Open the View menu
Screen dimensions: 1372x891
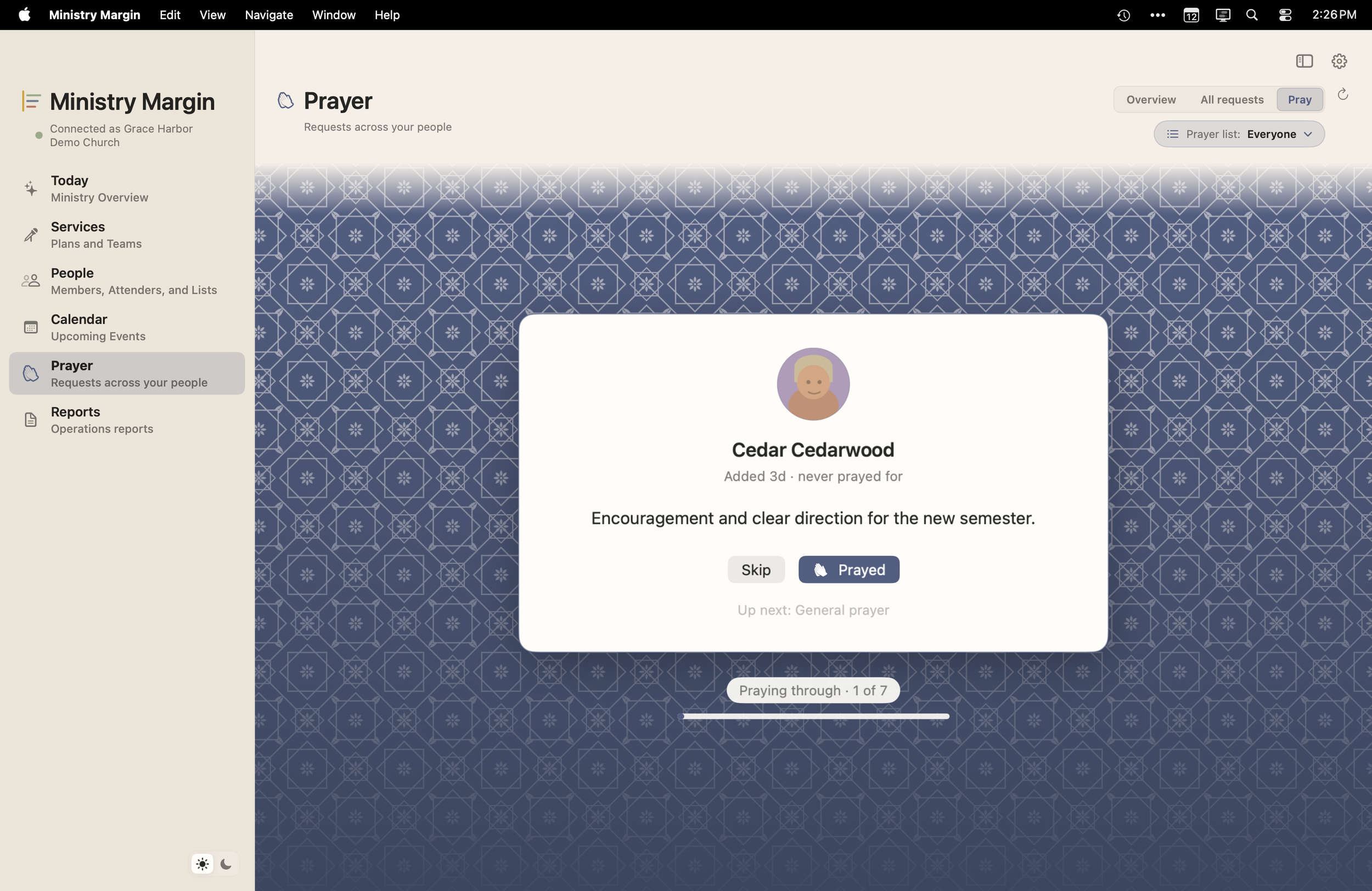212,15
